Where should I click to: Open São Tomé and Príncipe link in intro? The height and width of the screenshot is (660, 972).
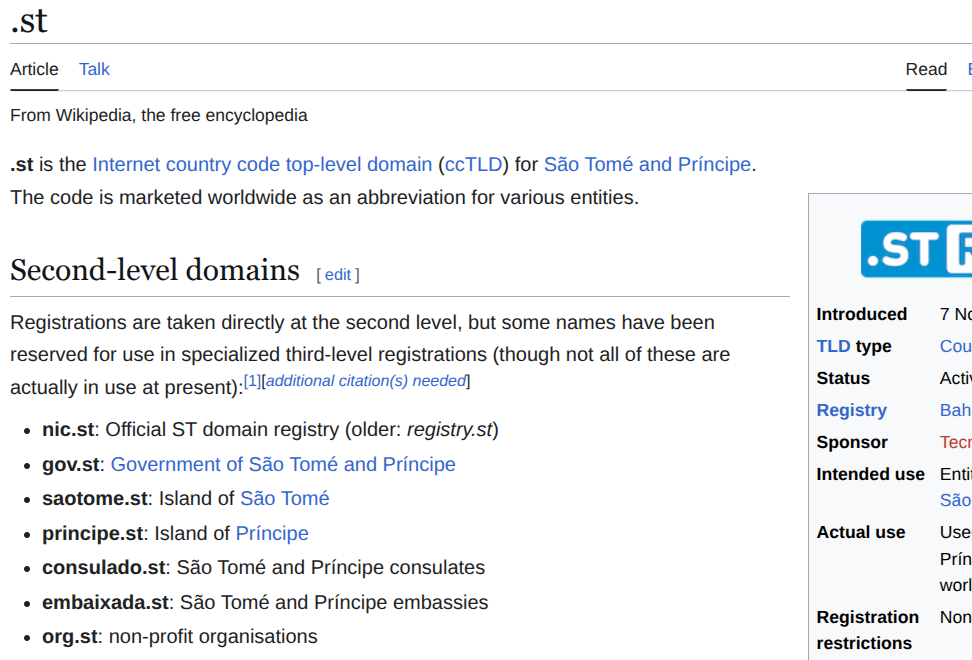tap(647, 164)
